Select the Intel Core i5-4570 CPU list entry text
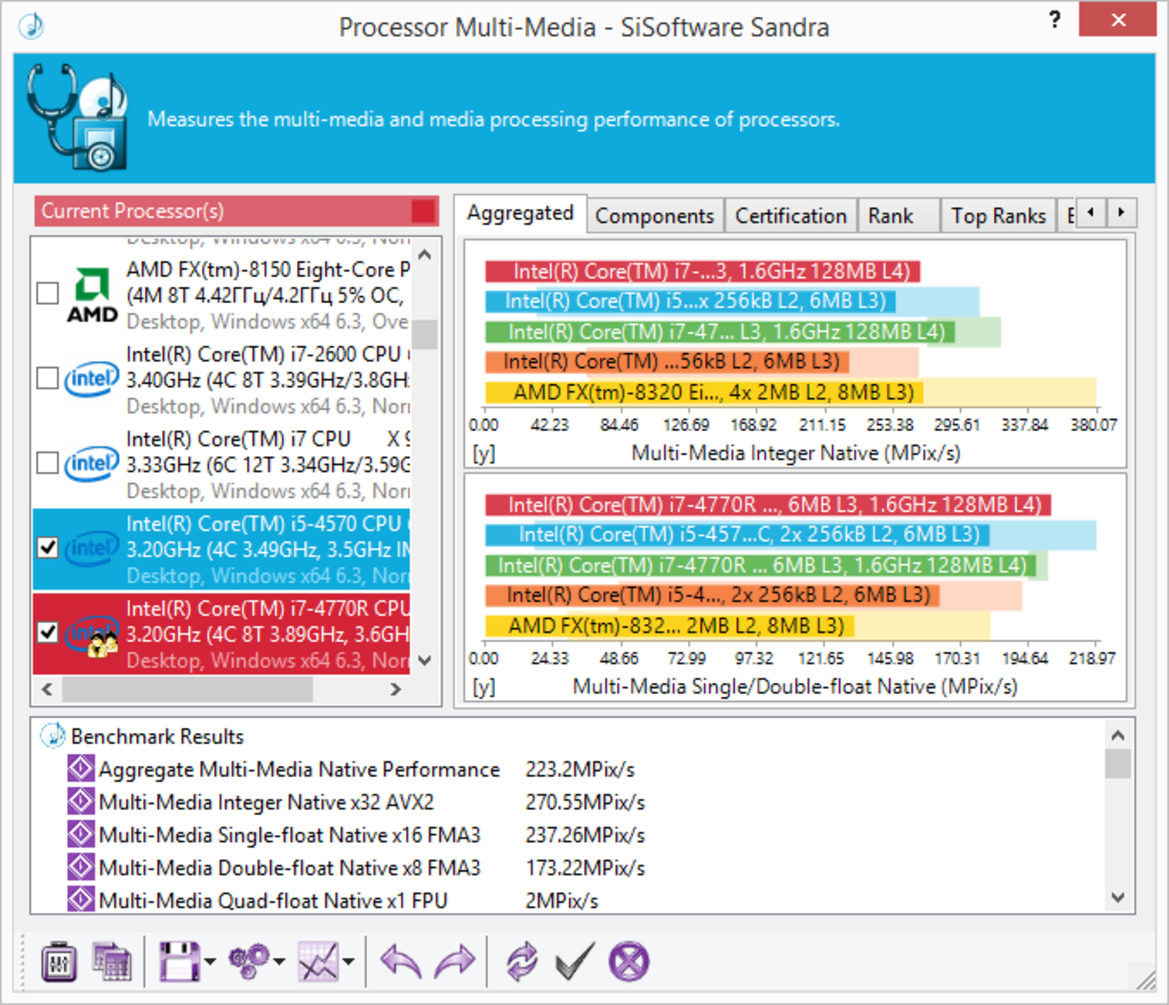Screen dimensions: 1169x1005 tap(267, 549)
